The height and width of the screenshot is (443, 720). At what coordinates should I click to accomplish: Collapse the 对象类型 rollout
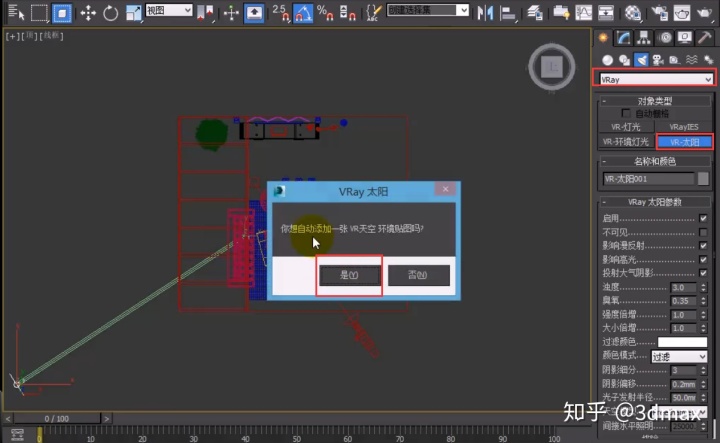click(x=654, y=101)
